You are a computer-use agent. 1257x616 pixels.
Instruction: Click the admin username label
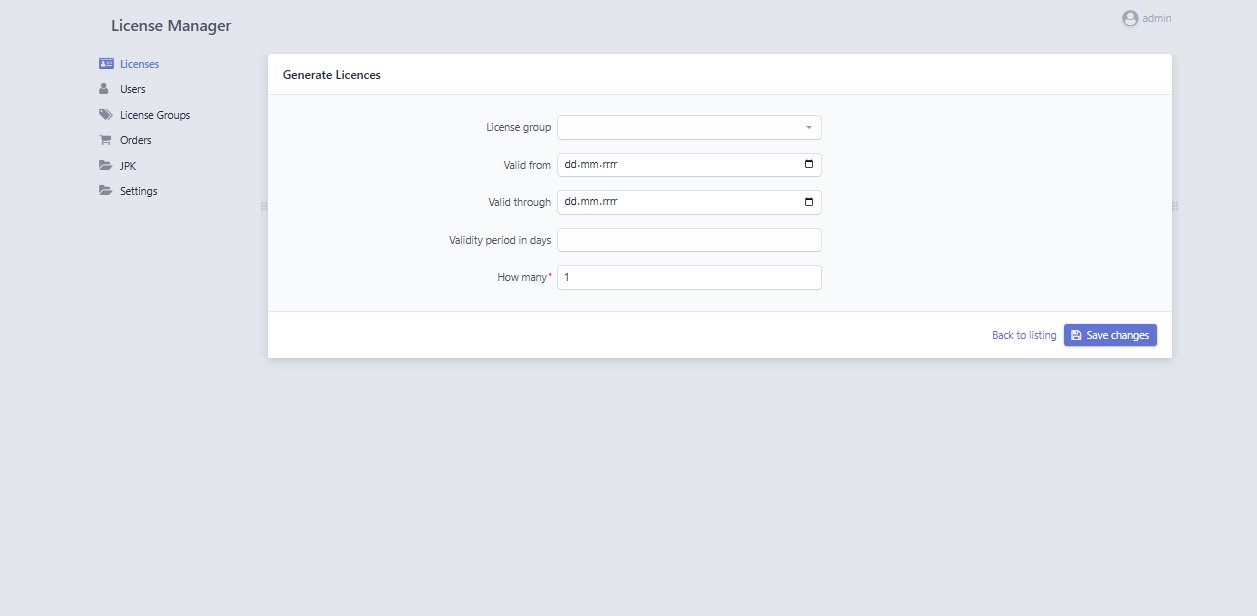(1157, 18)
